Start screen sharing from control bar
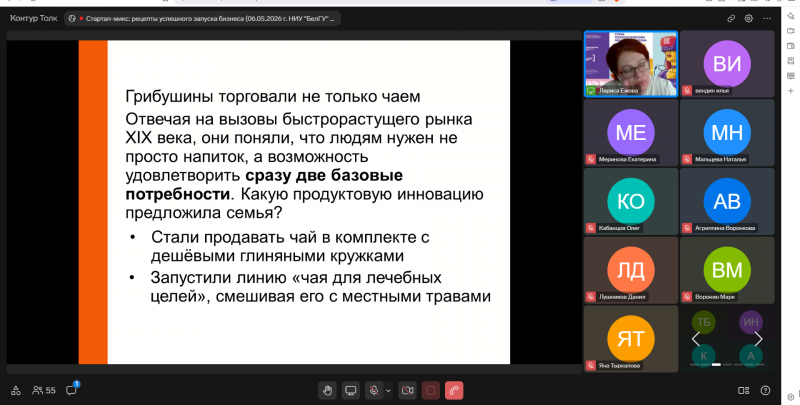This screenshot has height=405, width=800. click(x=351, y=391)
